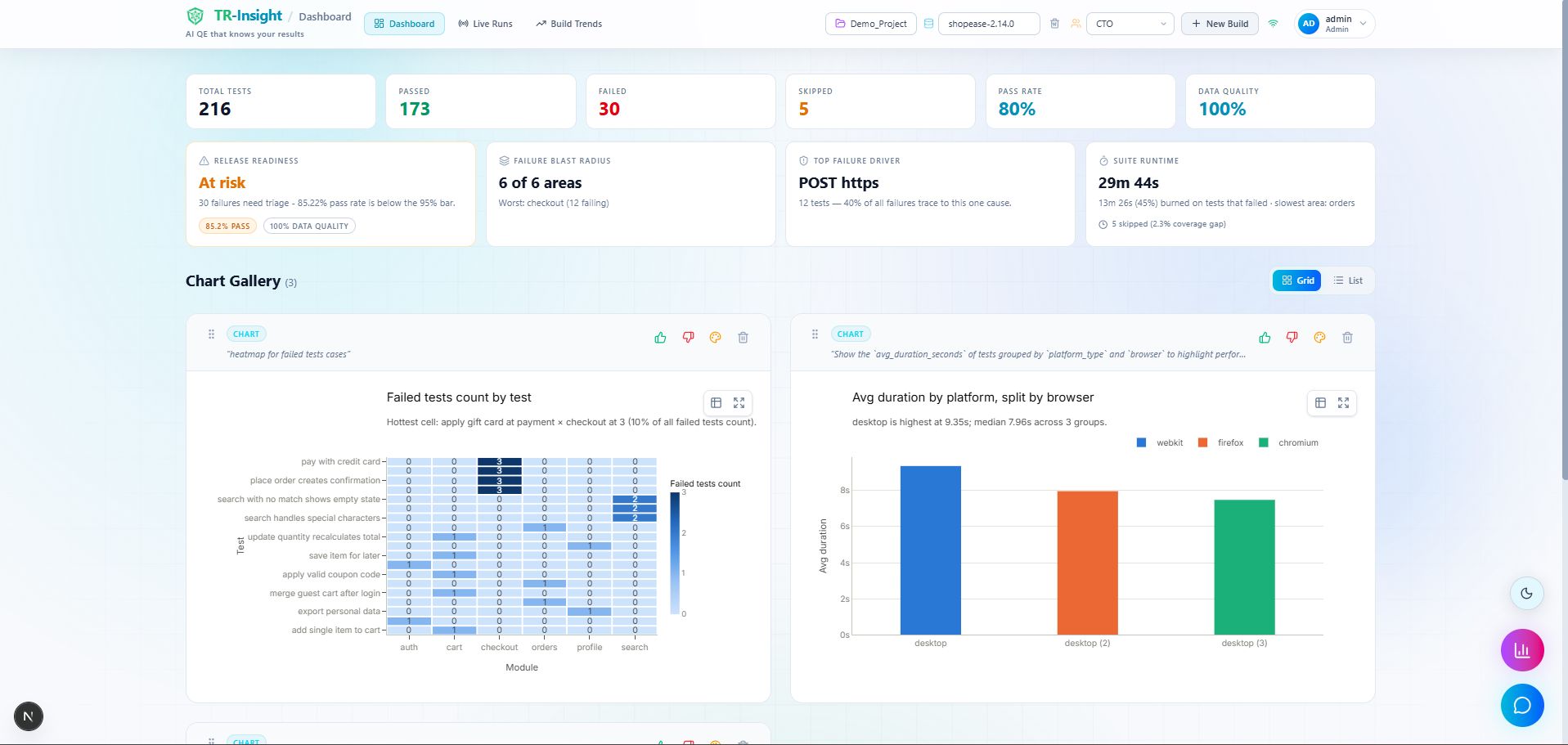Thumbs up the heatmap failed tests chart

(x=660, y=338)
